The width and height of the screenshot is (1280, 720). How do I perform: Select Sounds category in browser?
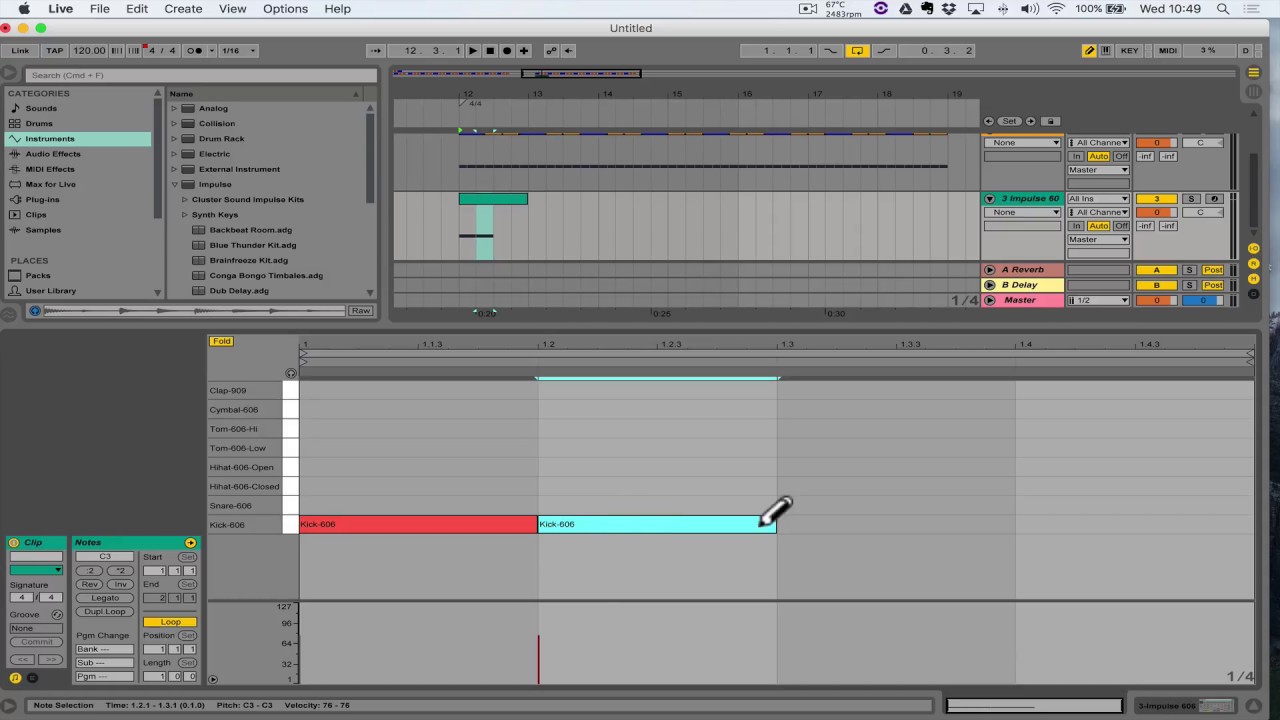(41, 108)
